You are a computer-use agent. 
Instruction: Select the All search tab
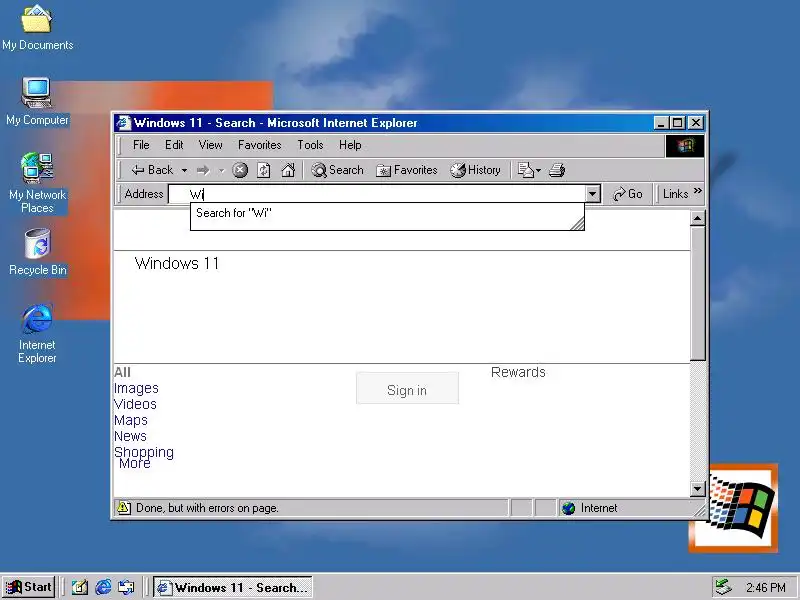122,372
